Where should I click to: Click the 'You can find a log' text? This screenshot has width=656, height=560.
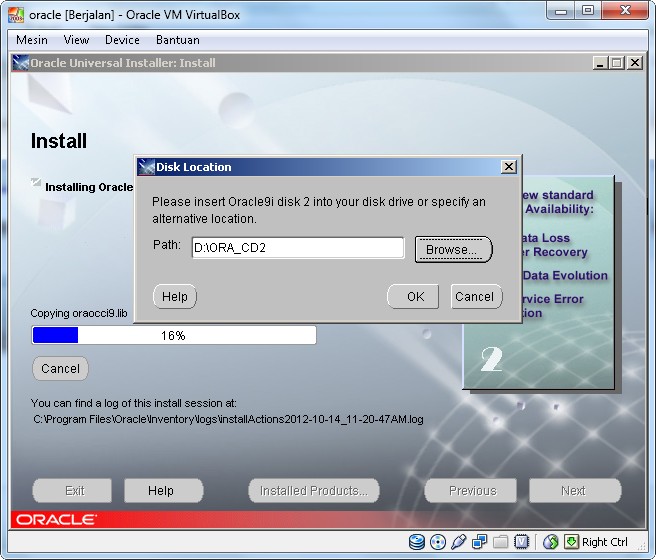coord(133,403)
